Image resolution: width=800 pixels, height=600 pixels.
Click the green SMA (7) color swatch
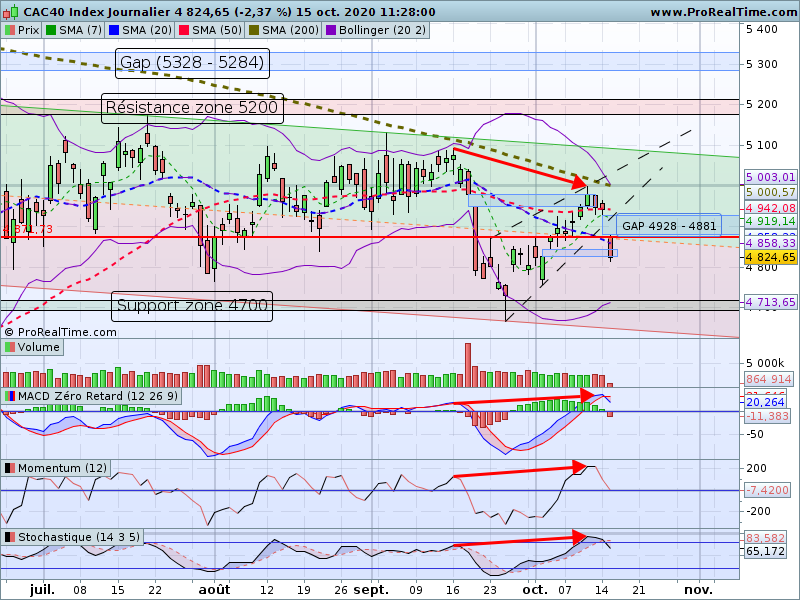(51, 30)
